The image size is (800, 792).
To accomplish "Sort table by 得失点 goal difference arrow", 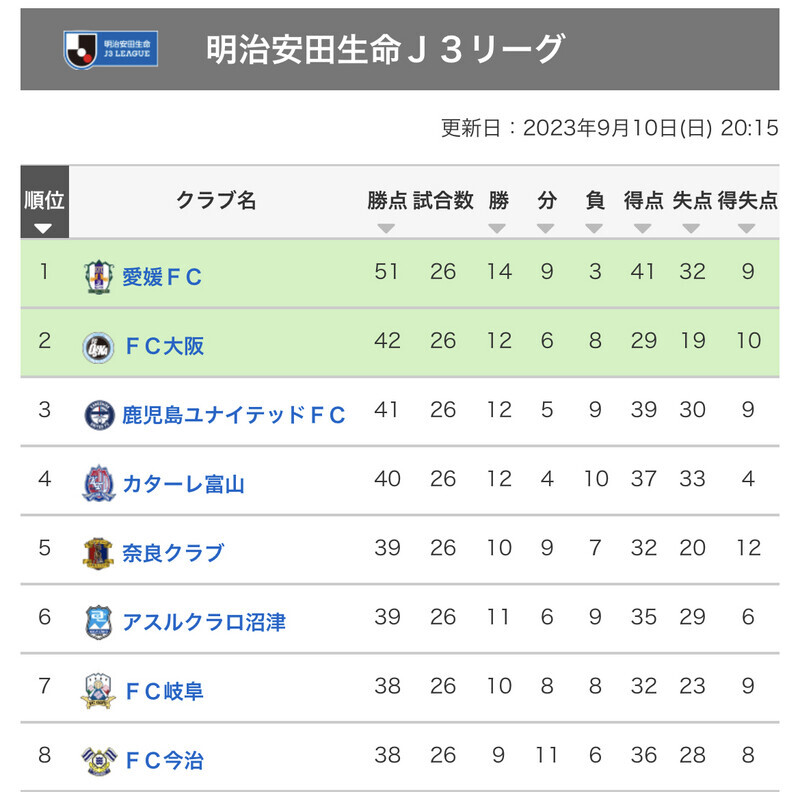I will (746, 228).
